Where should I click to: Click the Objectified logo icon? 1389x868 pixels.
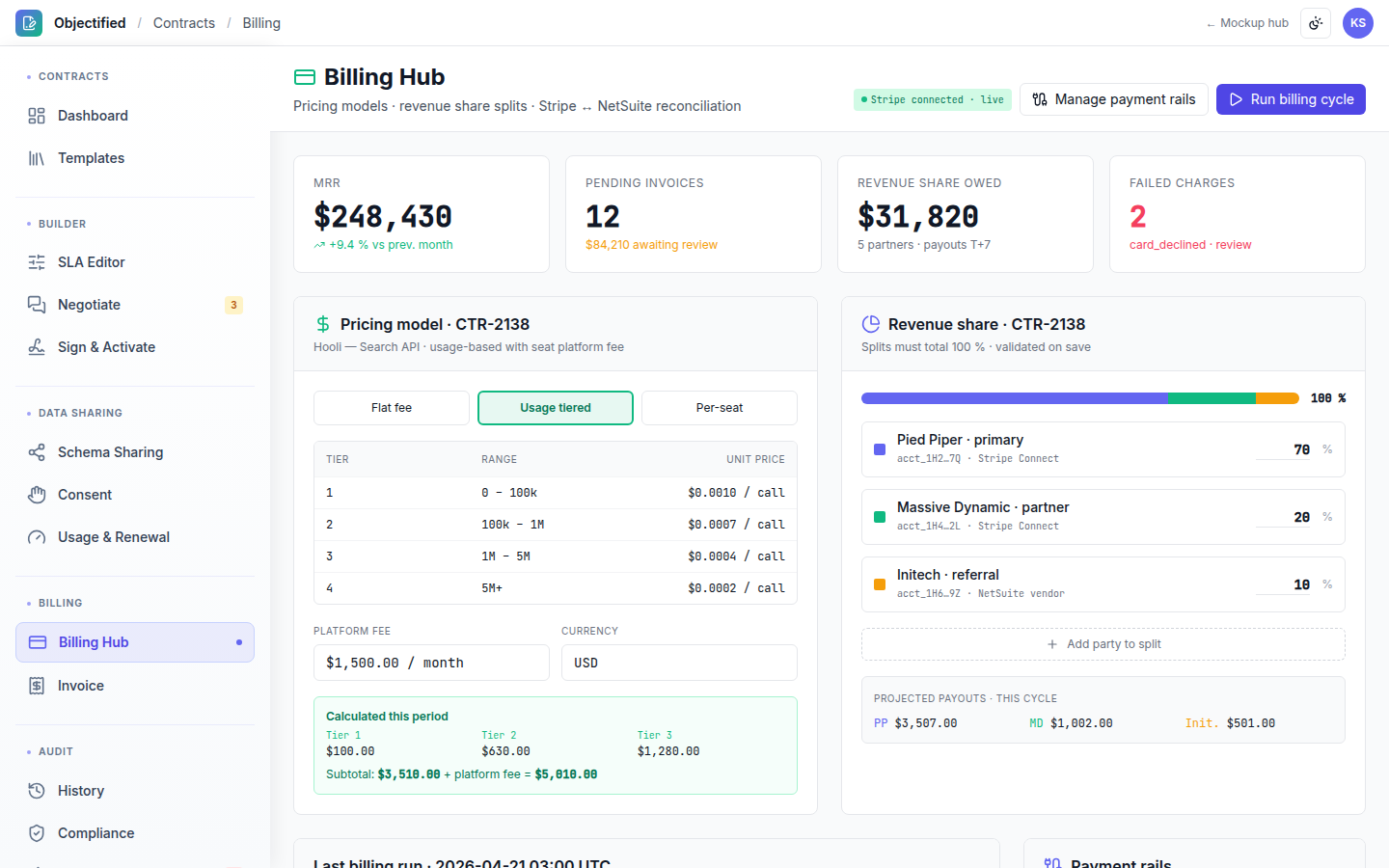(29, 23)
